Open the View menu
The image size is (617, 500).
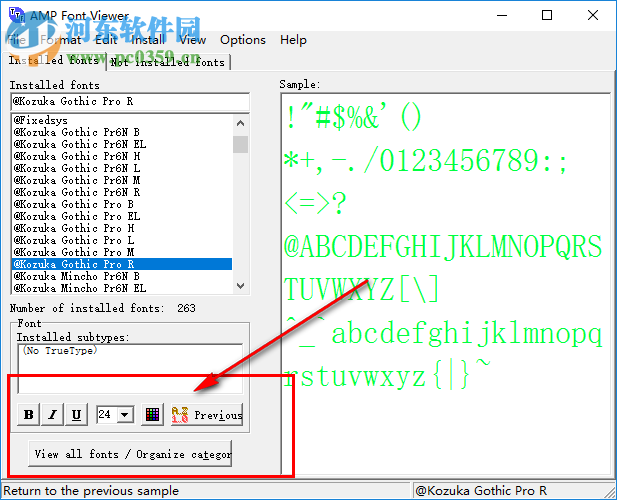click(x=193, y=40)
